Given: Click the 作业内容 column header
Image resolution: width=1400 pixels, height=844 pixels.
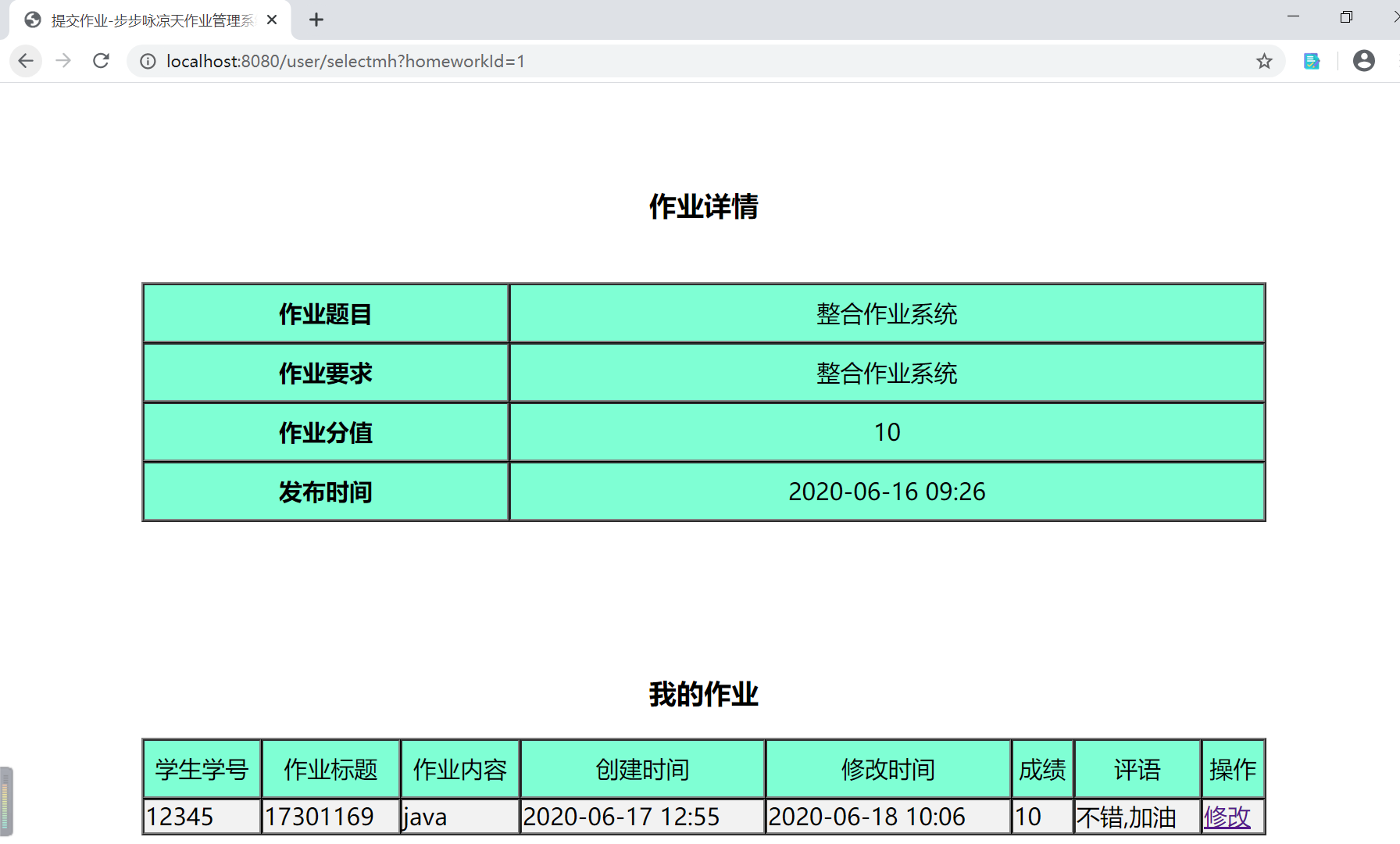Looking at the screenshot, I should click(x=460, y=770).
